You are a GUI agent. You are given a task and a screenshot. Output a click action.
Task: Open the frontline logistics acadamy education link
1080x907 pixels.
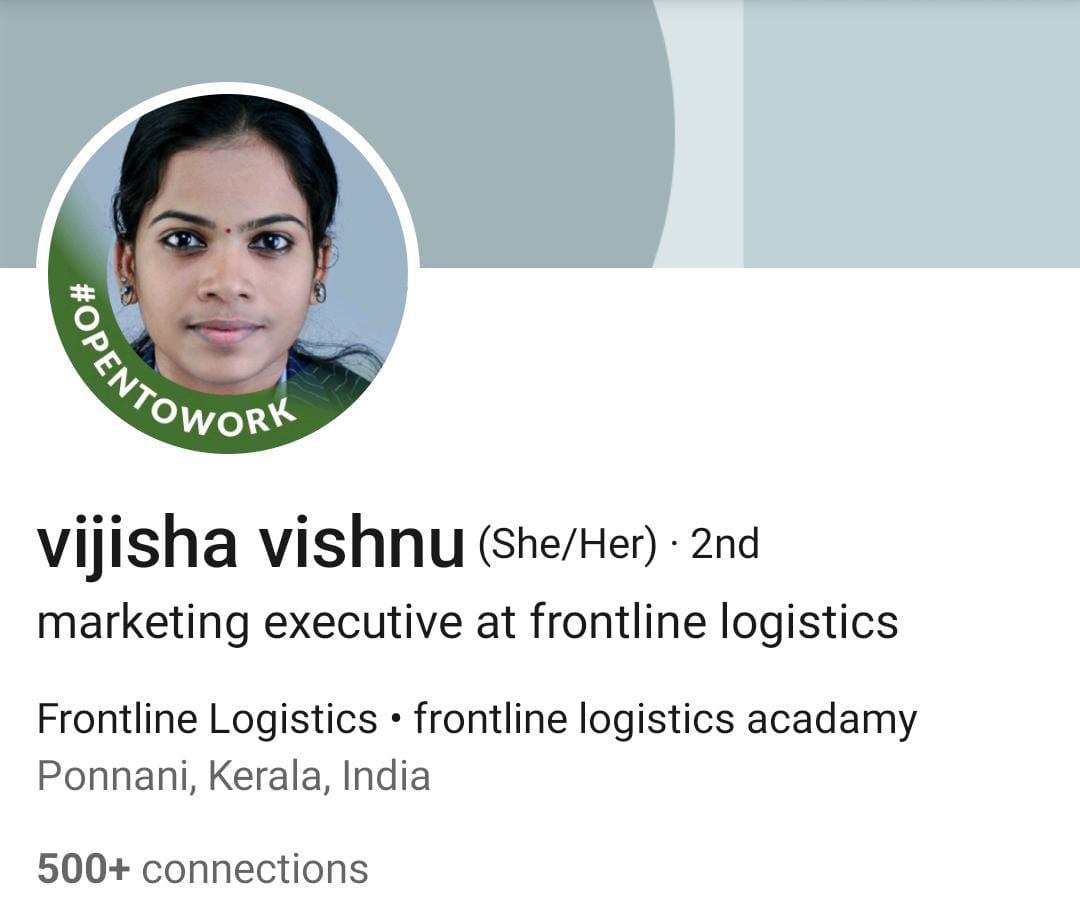tap(665, 720)
